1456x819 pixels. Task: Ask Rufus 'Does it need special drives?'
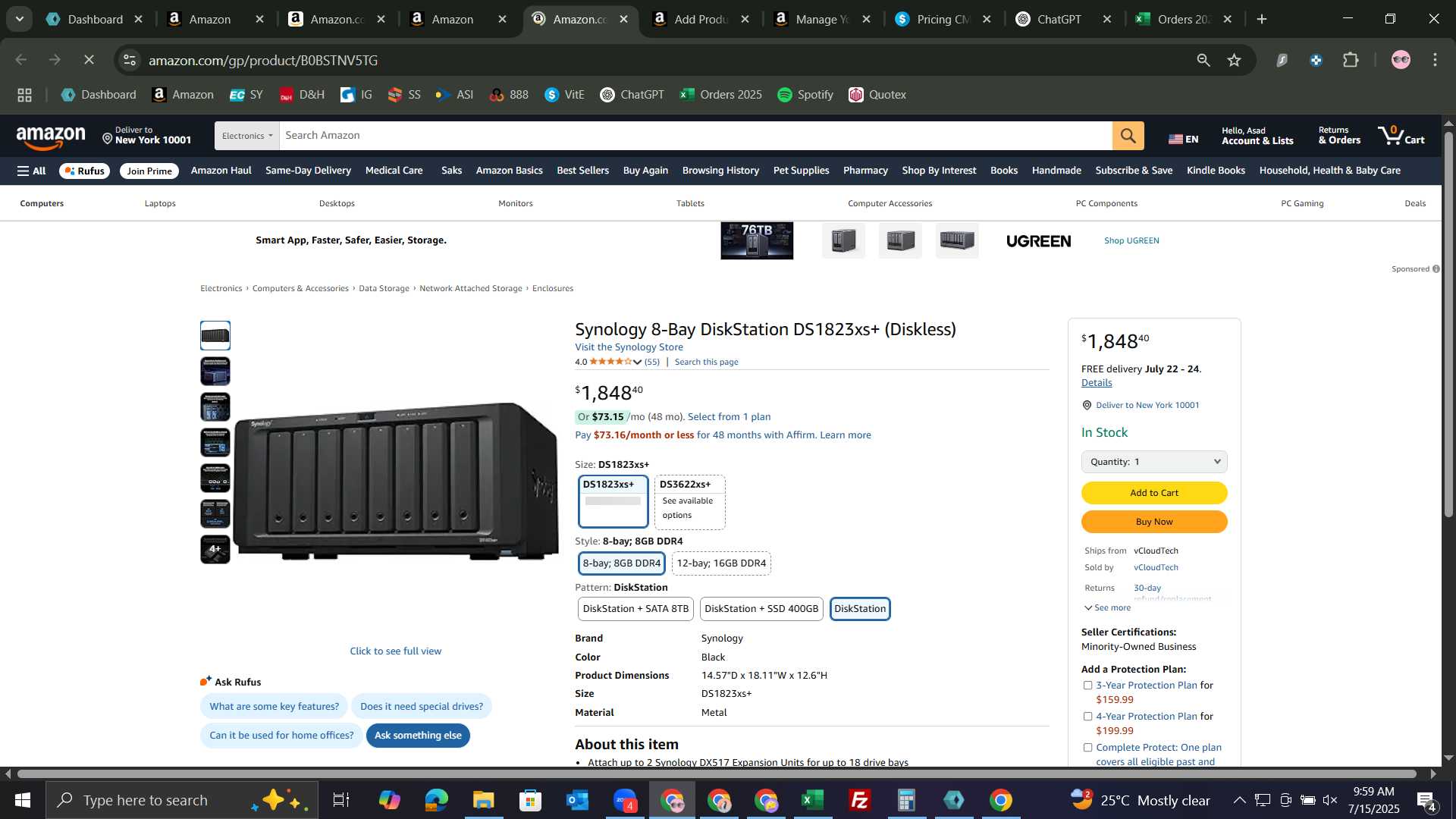(422, 707)
